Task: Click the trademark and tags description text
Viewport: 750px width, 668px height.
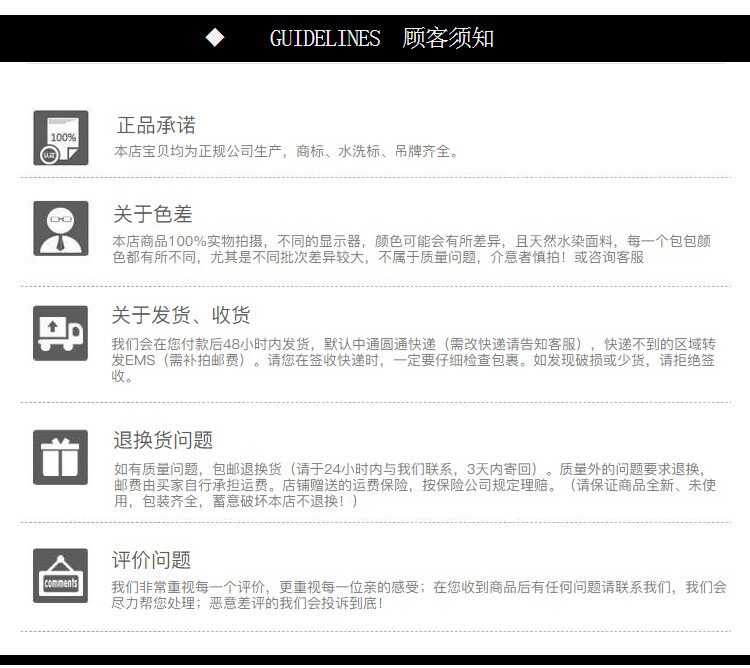Action: pos(286,152)
